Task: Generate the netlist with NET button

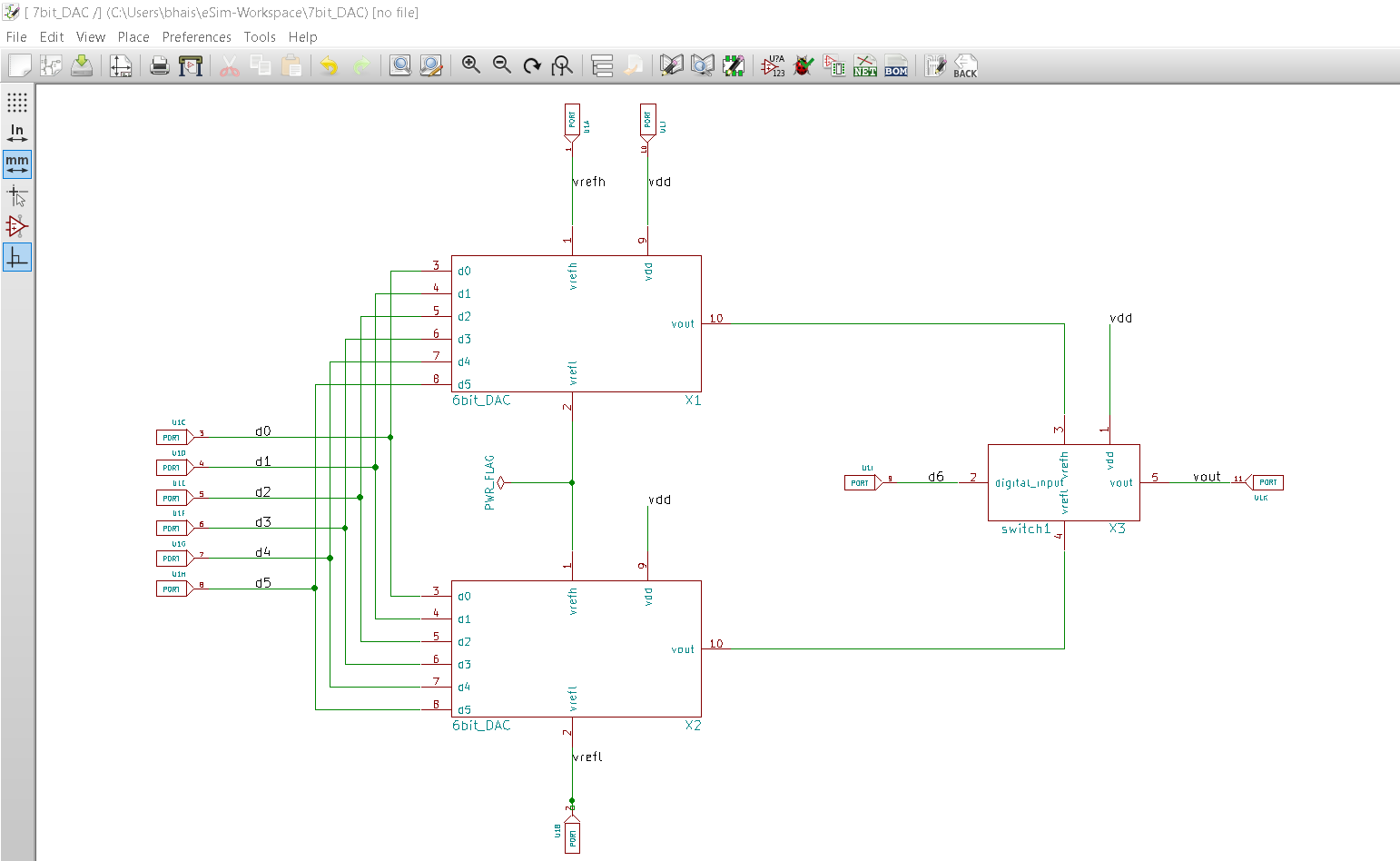Action: (x=865, y=64)
